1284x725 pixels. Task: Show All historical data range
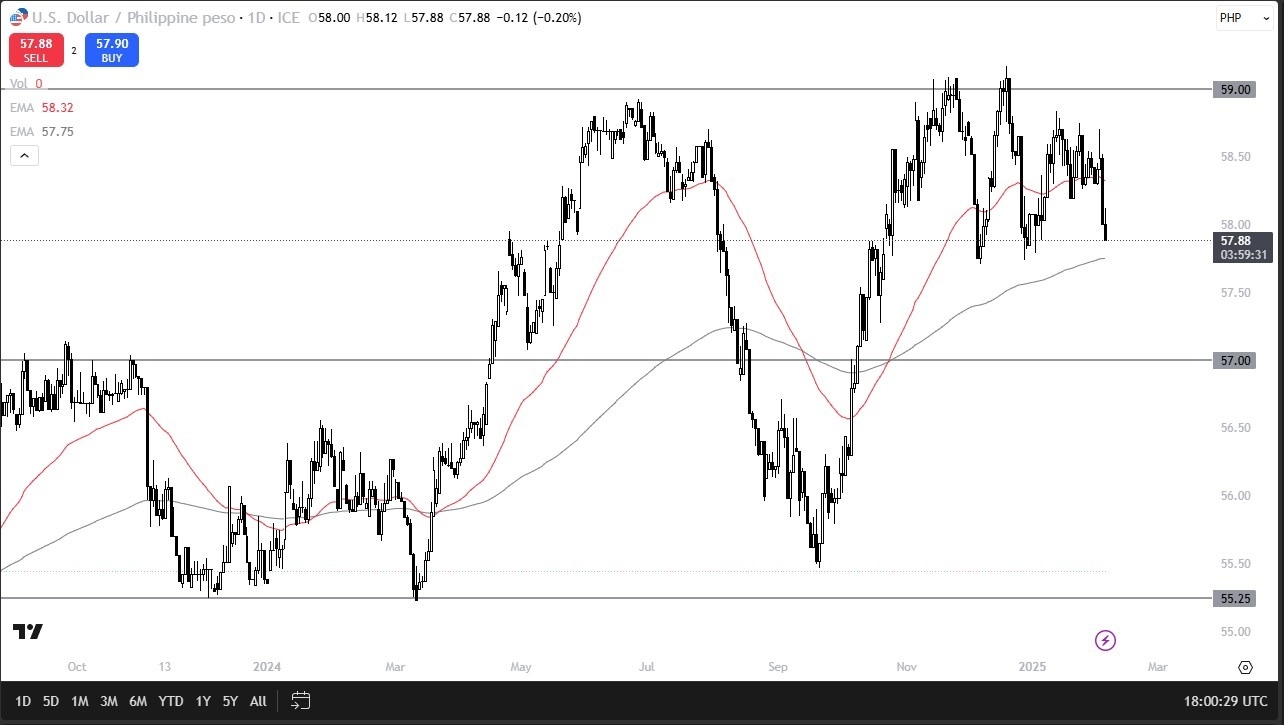point(258,701)
